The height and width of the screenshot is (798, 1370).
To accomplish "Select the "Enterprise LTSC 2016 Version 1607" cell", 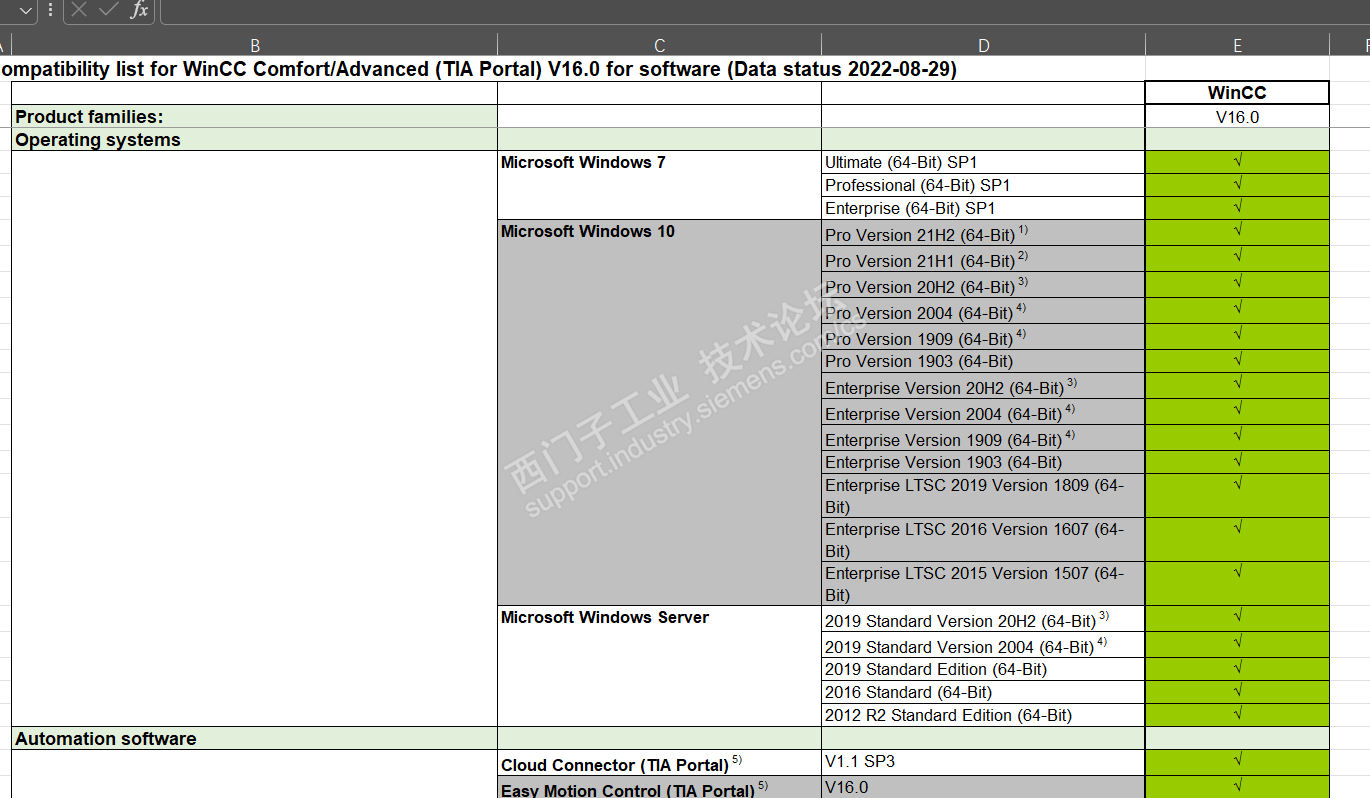I will pos(983,540).
